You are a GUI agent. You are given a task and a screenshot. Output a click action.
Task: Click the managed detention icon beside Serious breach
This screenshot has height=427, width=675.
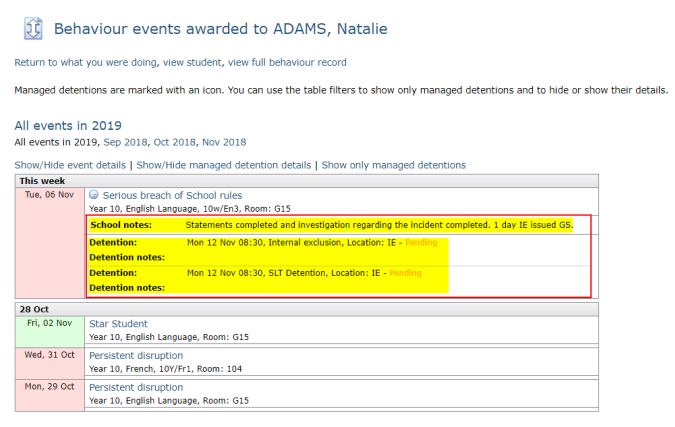(93, 195)
